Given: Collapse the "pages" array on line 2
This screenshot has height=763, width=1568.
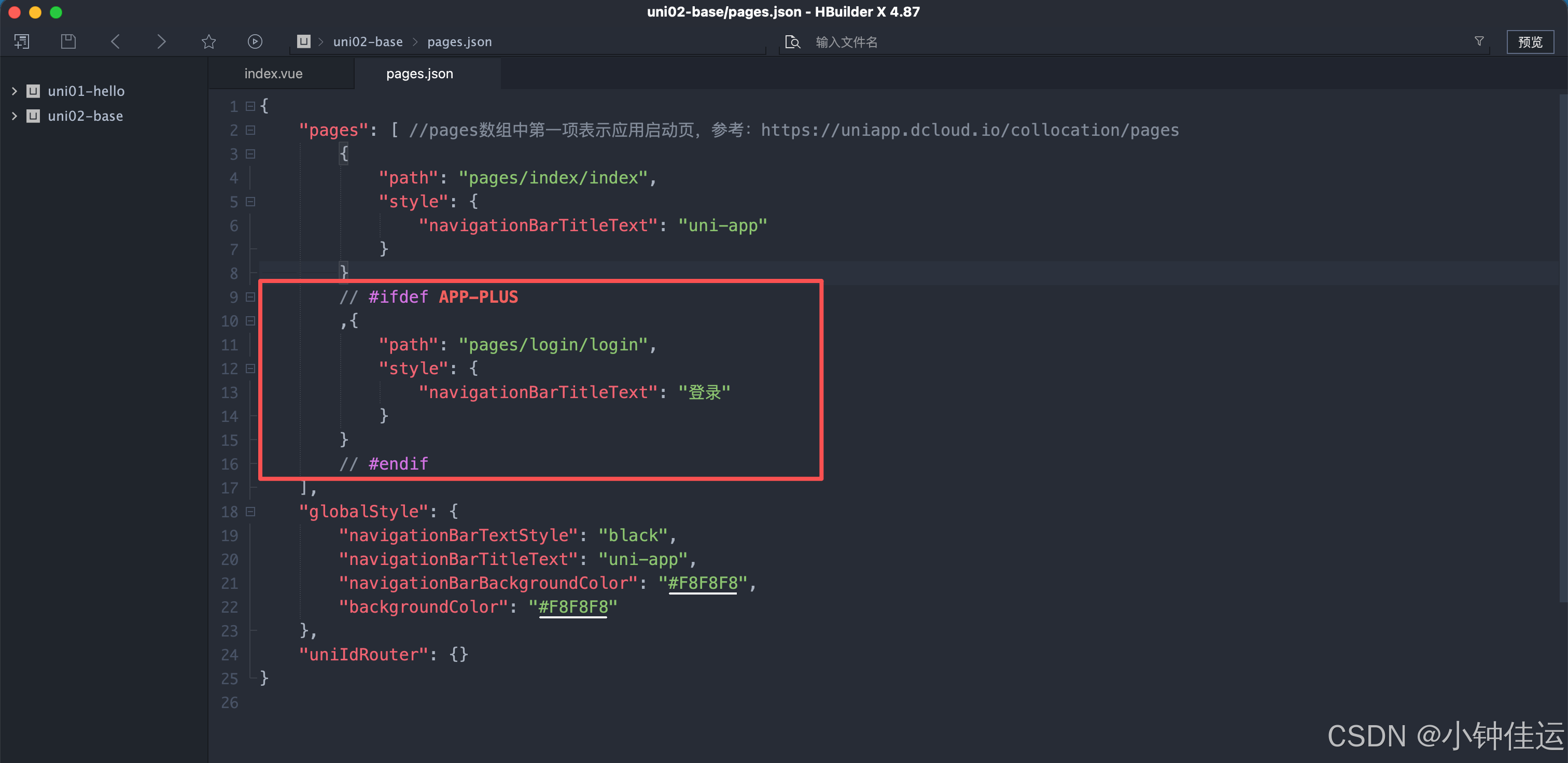Looking at the screenshot, I should coord(250,130).
